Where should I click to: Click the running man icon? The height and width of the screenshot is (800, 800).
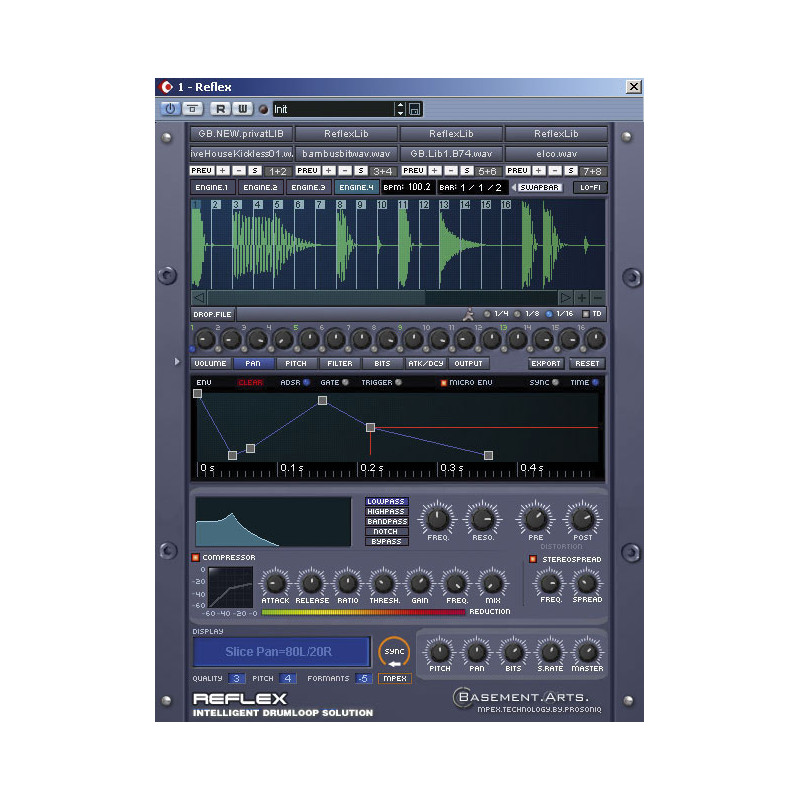pos(468,314)
